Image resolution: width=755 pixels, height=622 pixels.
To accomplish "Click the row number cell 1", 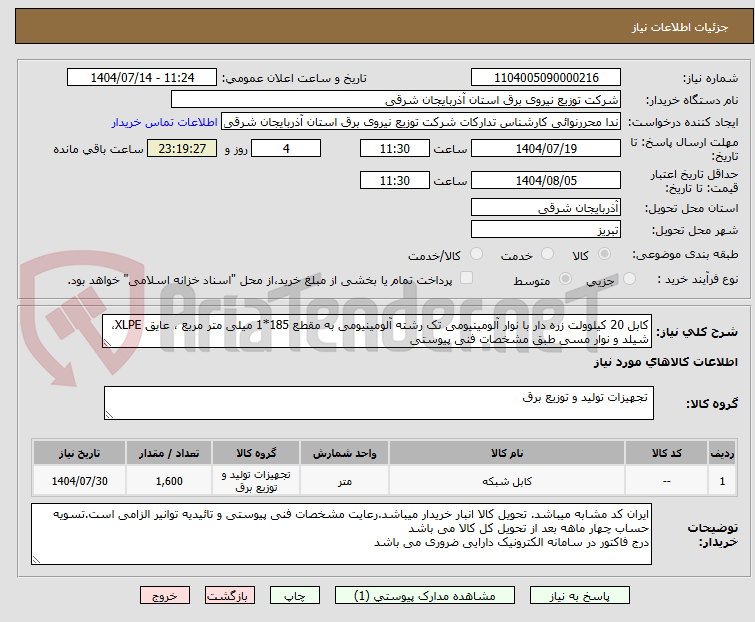I will 722,481.
